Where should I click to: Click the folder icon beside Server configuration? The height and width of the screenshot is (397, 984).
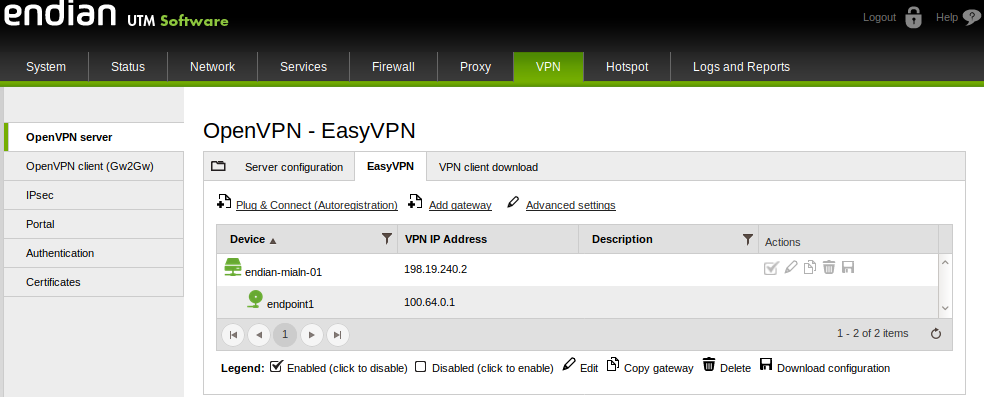[x=218, y=166]
